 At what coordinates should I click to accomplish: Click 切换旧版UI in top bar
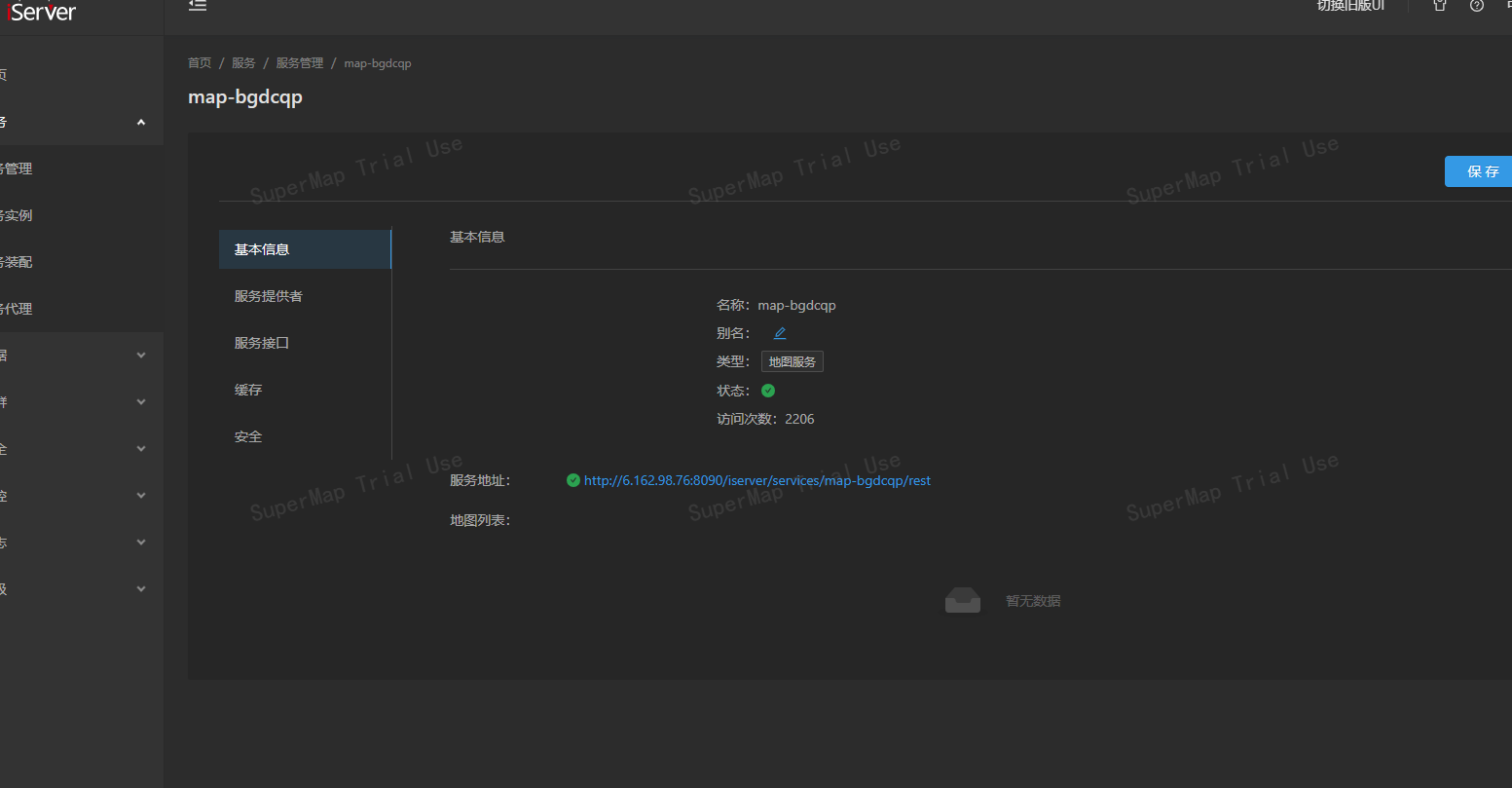(1350, 6)
